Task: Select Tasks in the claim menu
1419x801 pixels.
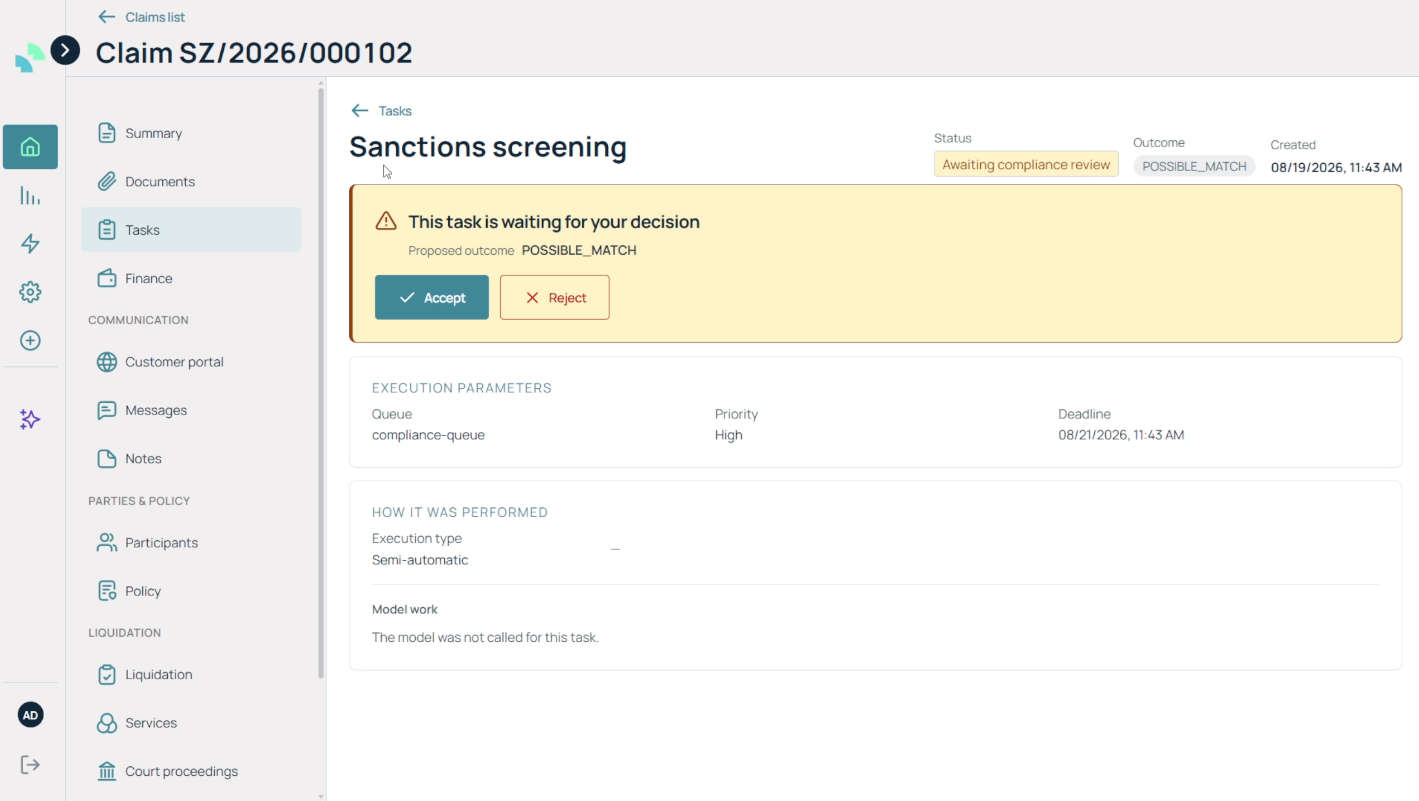Action: pos(191,230)
